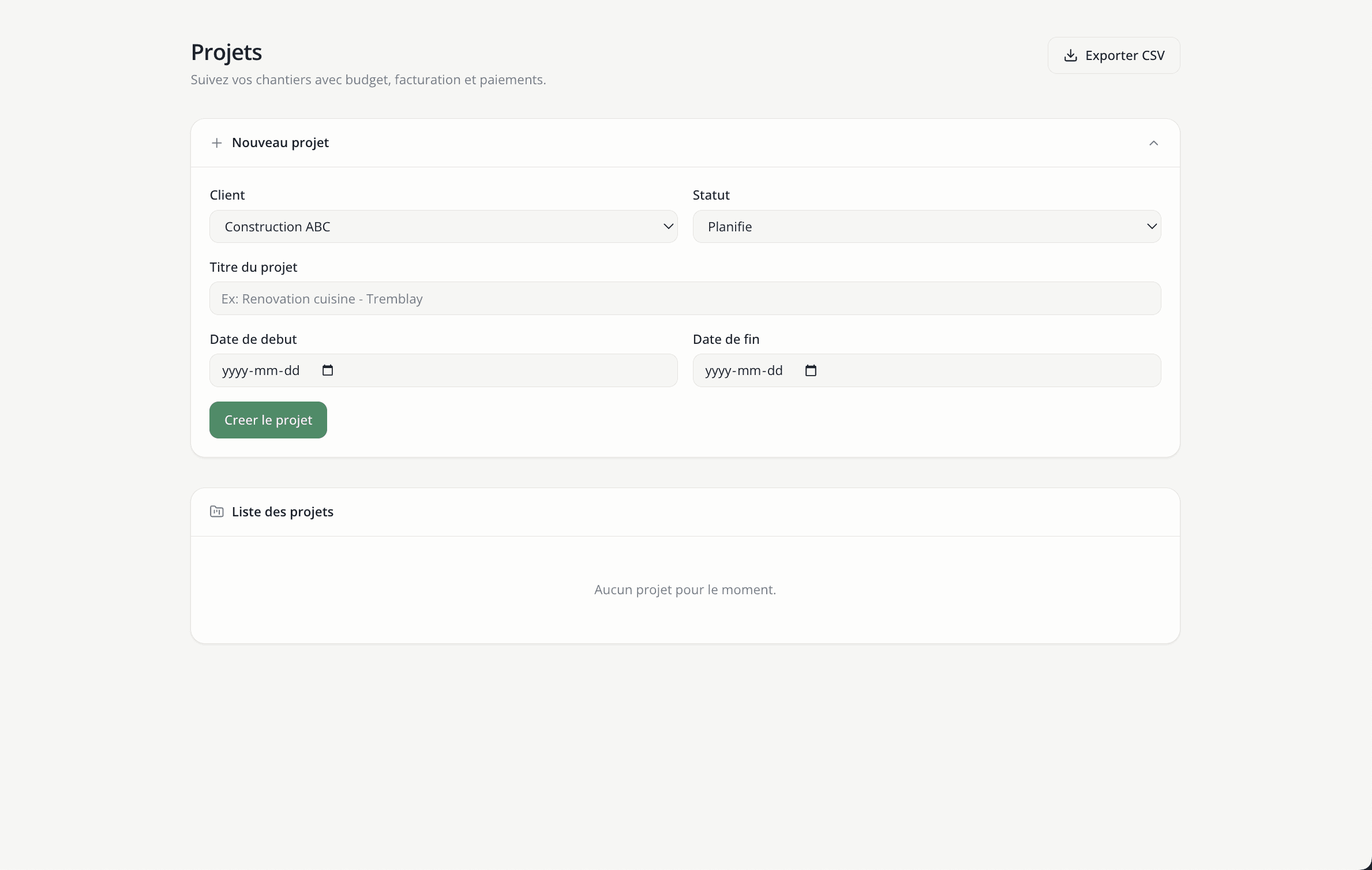Open the Date de debut calendar picker icon
This screenshot has width=1372, height=870.
click(328, 370)
